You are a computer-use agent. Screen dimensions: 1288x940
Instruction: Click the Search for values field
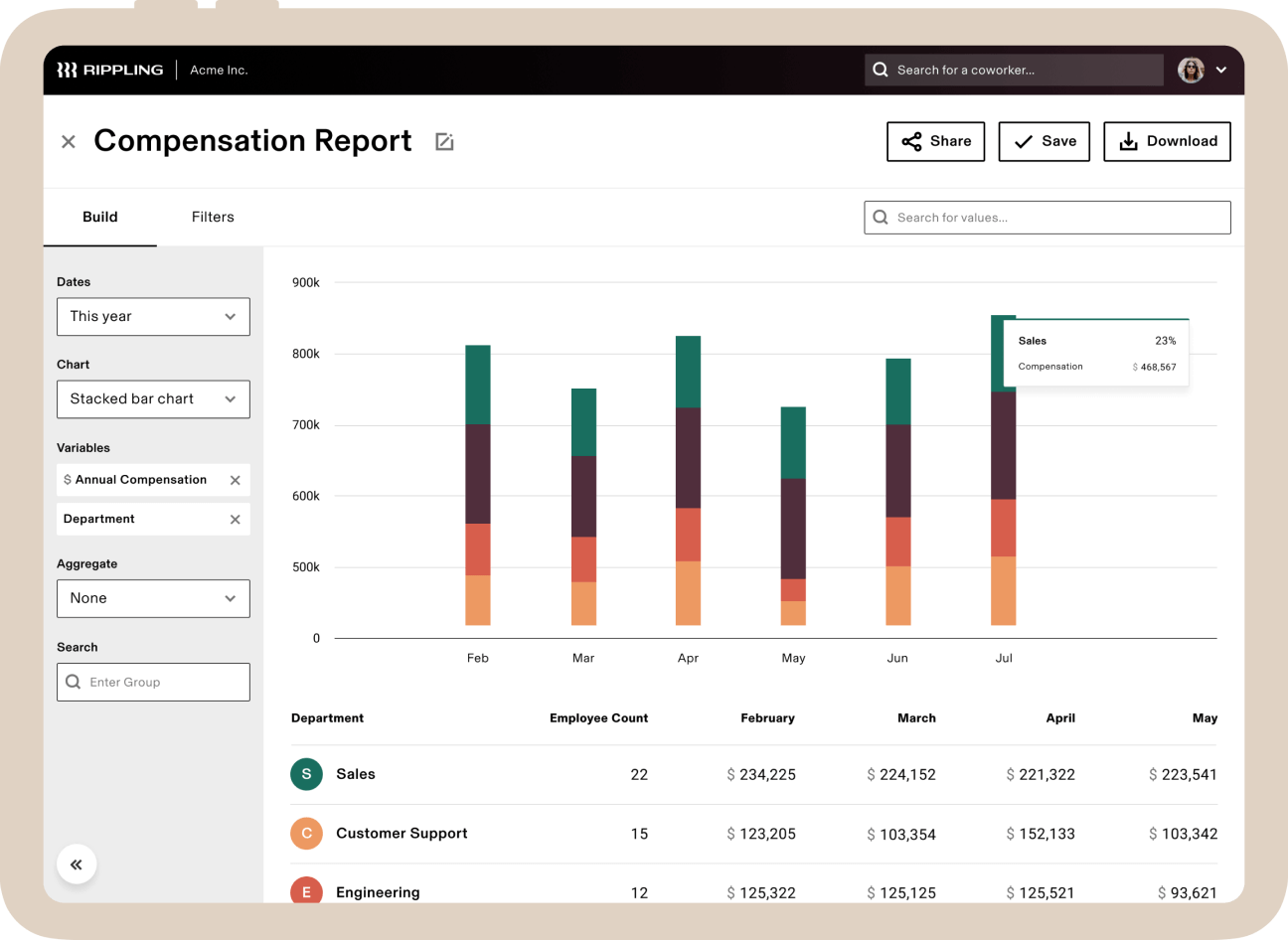1047,218
